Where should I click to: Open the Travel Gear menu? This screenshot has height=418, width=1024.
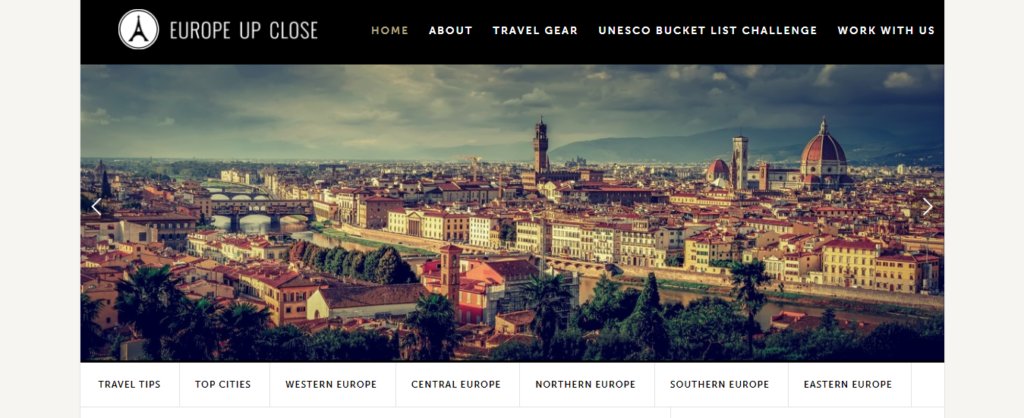pos(536,30)
